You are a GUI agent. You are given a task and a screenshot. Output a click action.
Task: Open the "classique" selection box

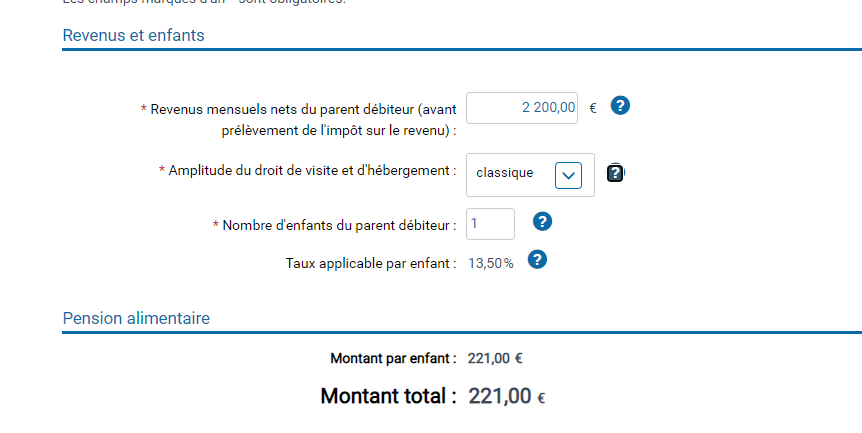[530, 175]
